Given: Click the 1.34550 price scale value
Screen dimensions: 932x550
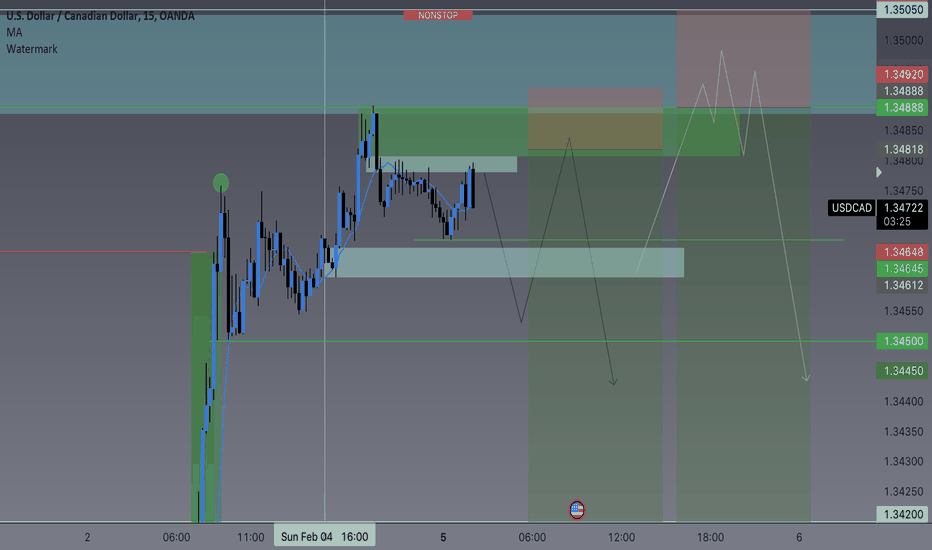Looking at the screenshot, I should [x=903, y=311].
